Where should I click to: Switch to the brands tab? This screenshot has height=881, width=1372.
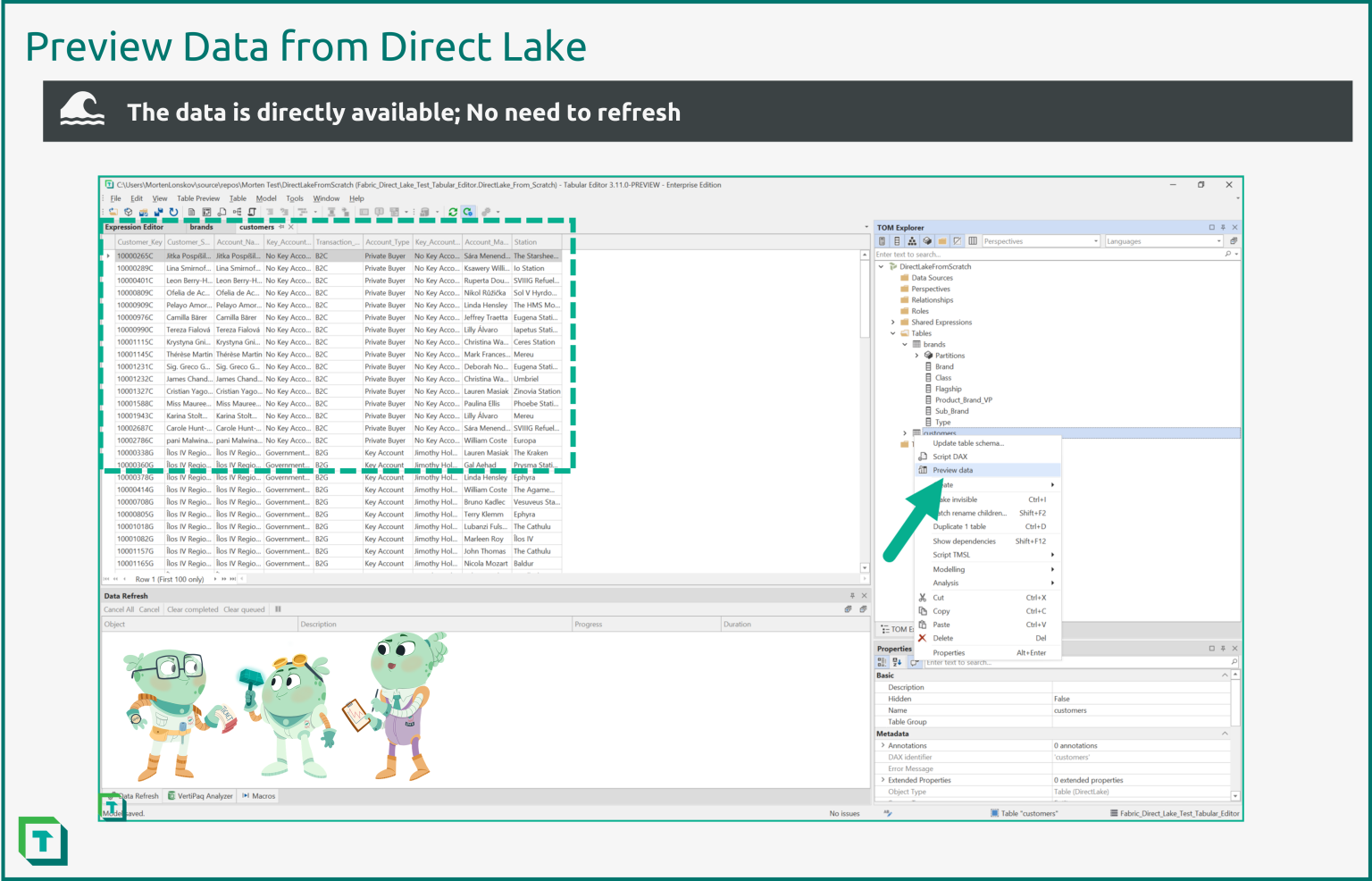200,227
